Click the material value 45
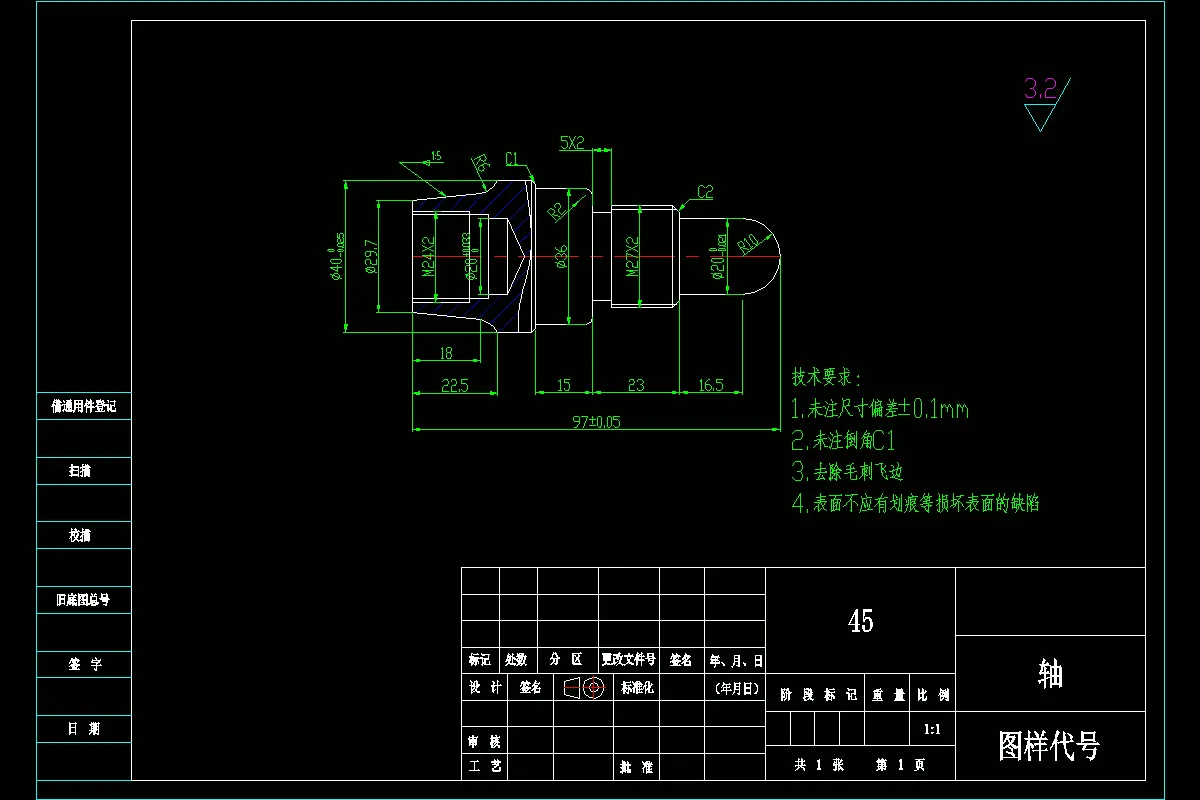Viewport: 1200px width, 800px height. (861, 621)
